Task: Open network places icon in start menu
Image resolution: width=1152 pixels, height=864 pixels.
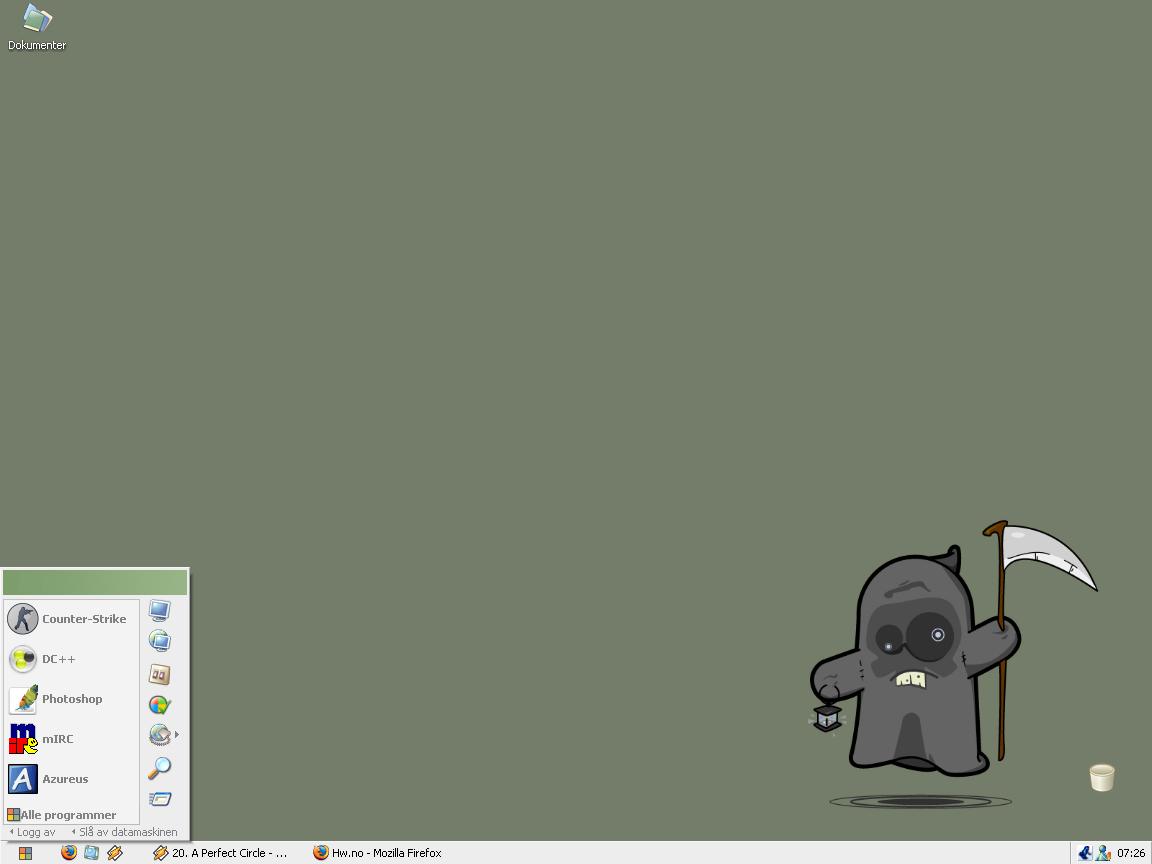Action: click(x=159, y=641)
